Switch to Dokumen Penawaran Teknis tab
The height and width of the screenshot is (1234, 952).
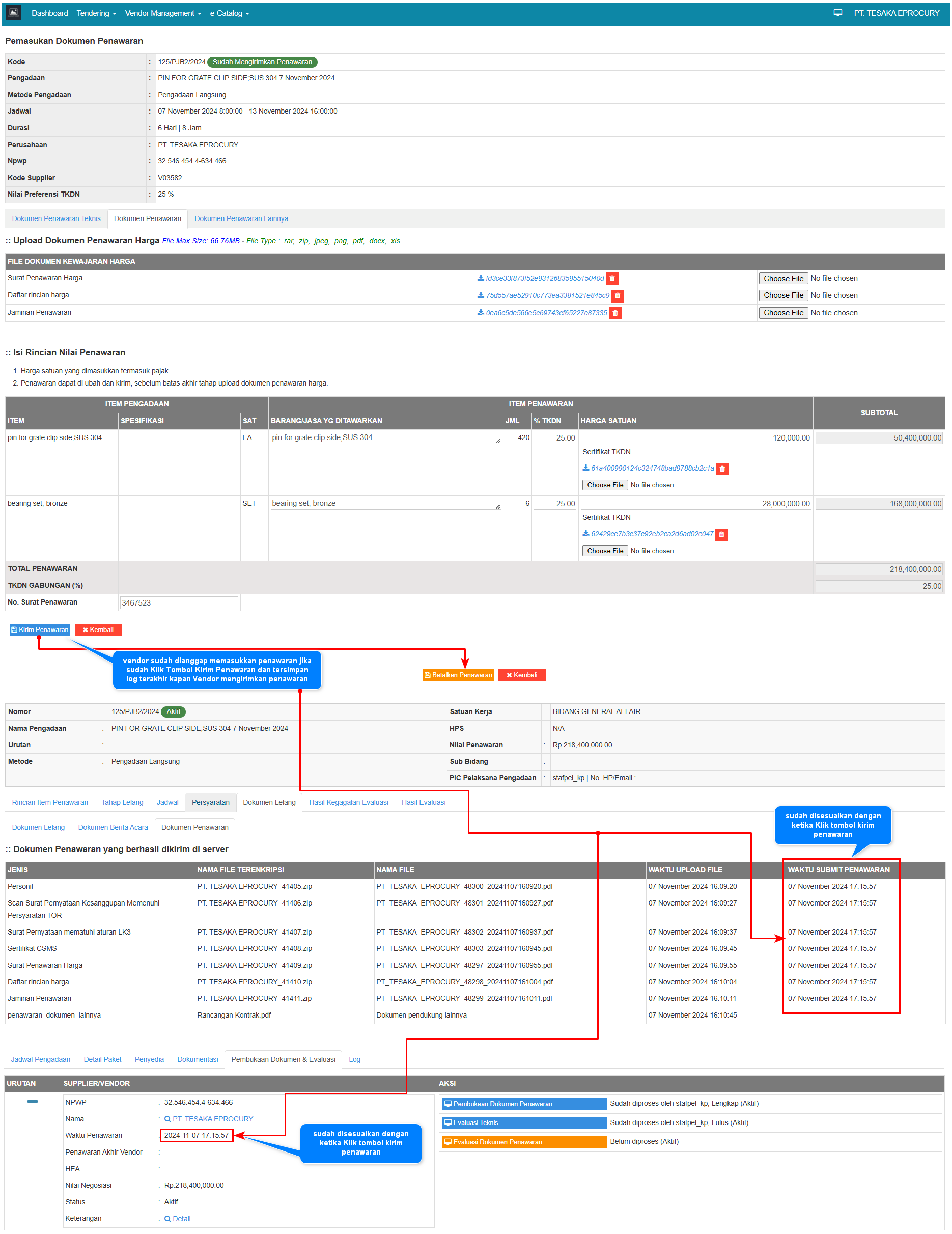[56, 218]
